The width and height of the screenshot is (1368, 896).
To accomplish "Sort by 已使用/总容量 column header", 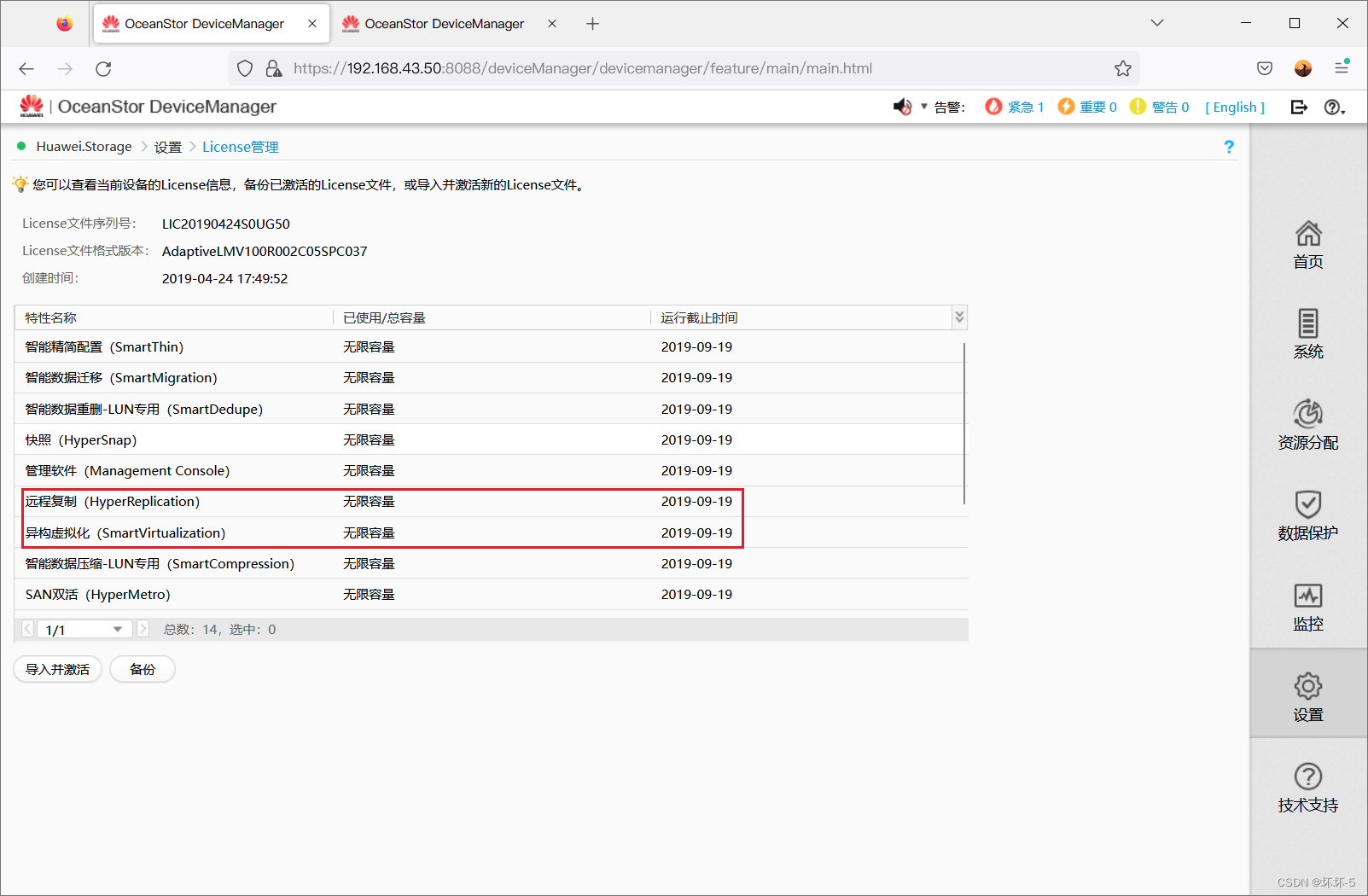I will [492, 317].
